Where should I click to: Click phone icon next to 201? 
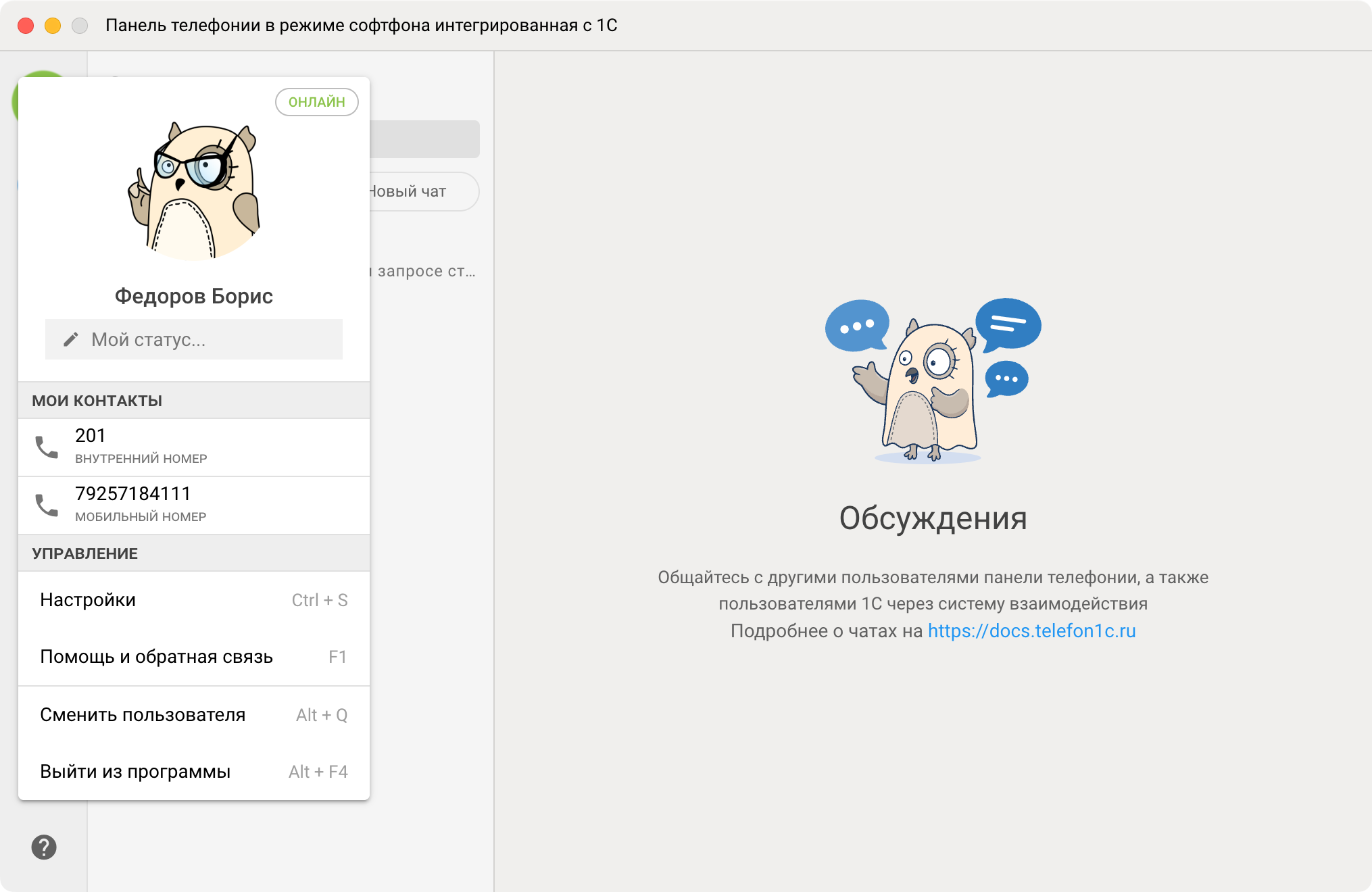coord(47,447)
